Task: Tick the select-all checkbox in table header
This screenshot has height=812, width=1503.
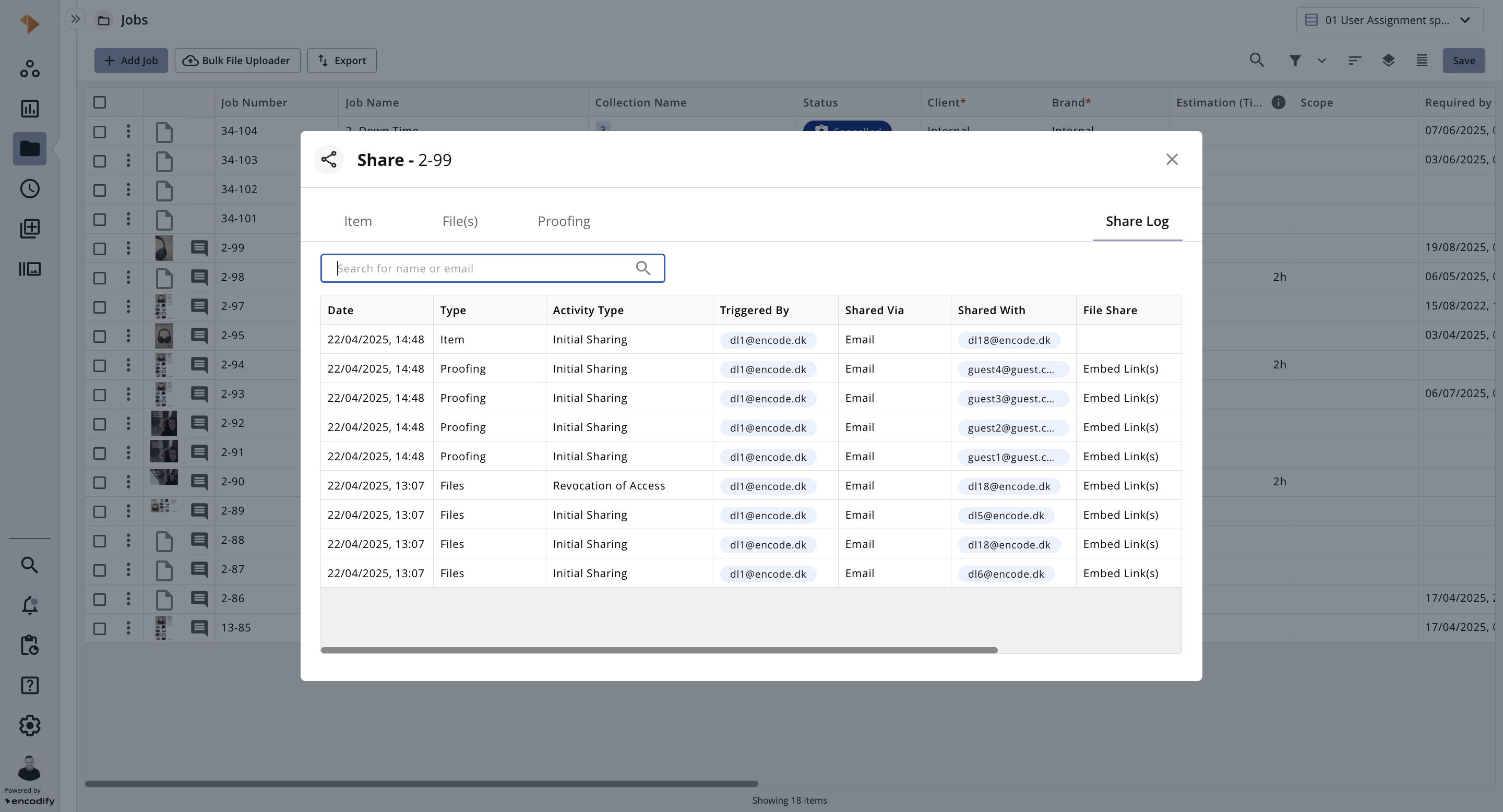Action: coord(100,102)
